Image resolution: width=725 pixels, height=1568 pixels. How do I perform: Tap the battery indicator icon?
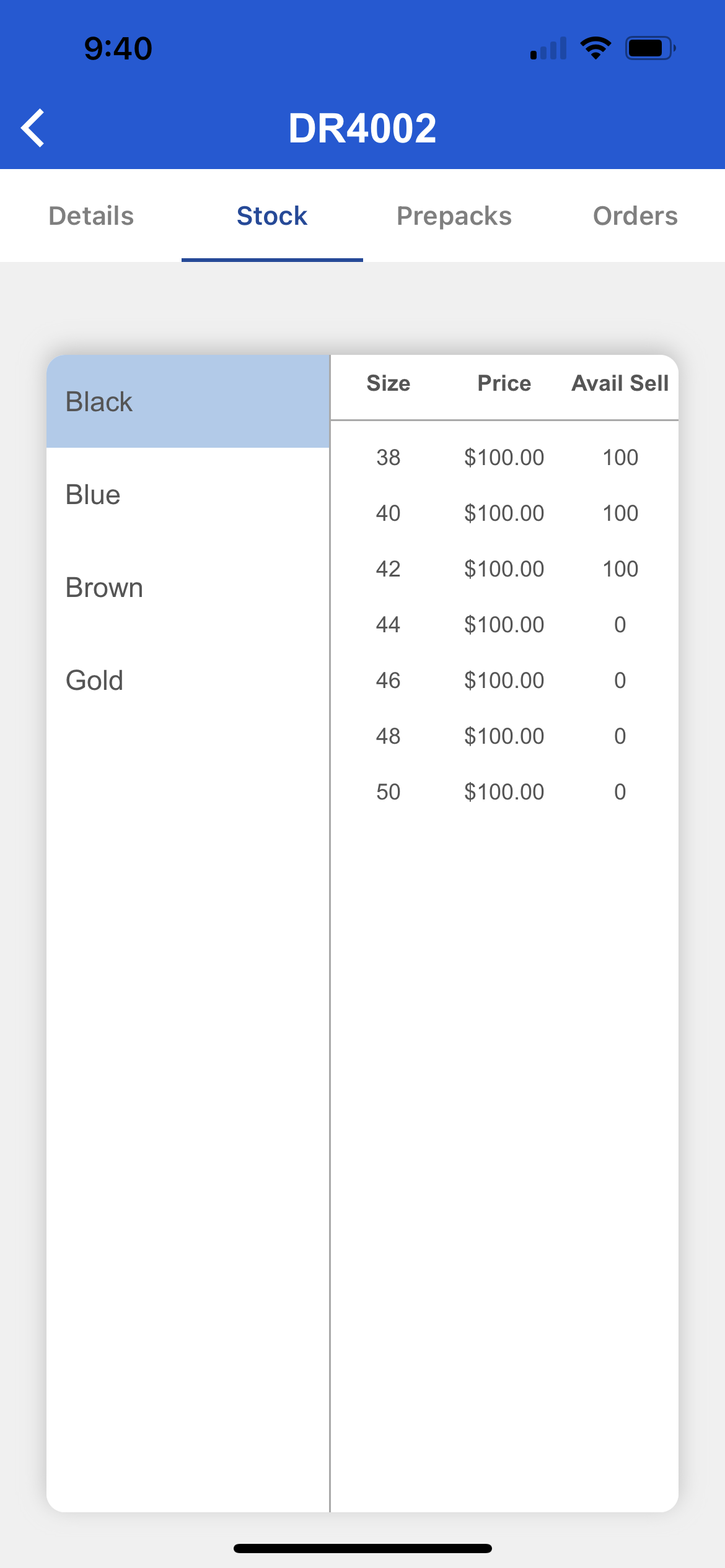649,48
